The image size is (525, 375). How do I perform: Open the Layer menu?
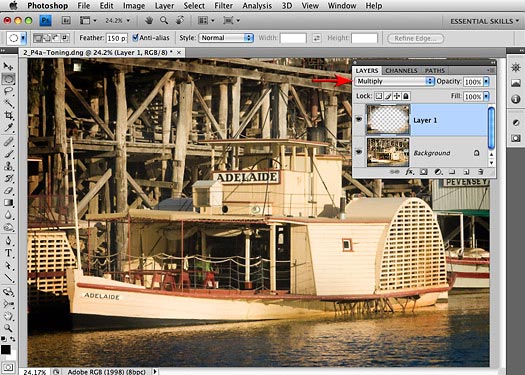pos(164,6)
